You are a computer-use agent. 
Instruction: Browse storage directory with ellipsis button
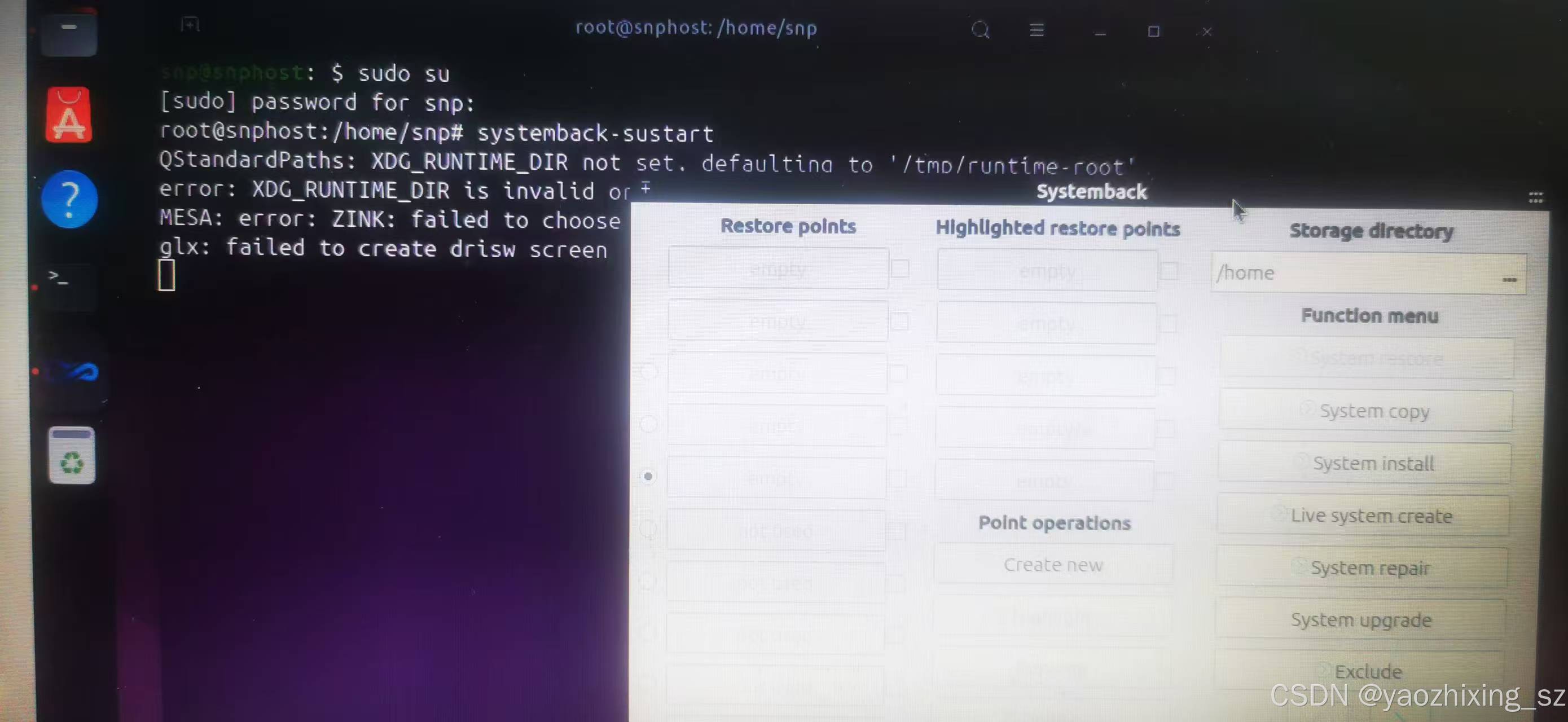[1509, 280]
